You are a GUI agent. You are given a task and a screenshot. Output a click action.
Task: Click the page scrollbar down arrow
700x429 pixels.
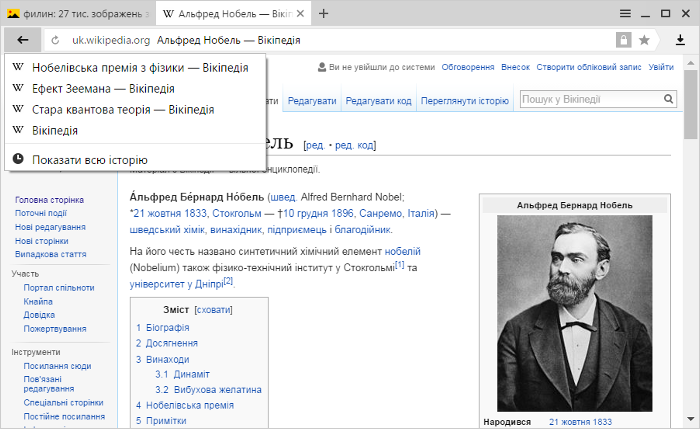(691, 419)
